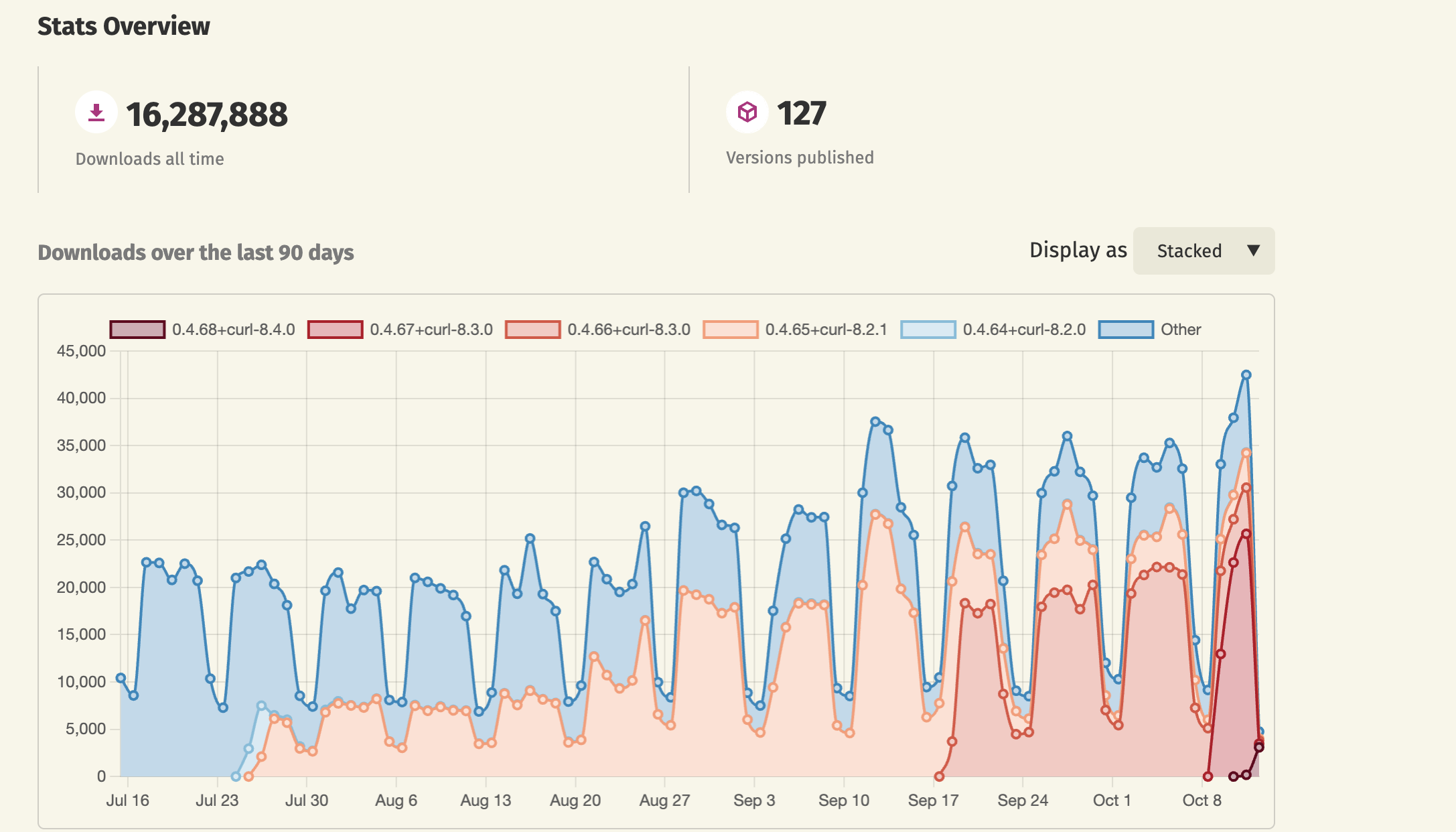Screen dimensions: 1456x832
Task: Click the Aug 13 axis label
Action: click(x=486, y=801)
